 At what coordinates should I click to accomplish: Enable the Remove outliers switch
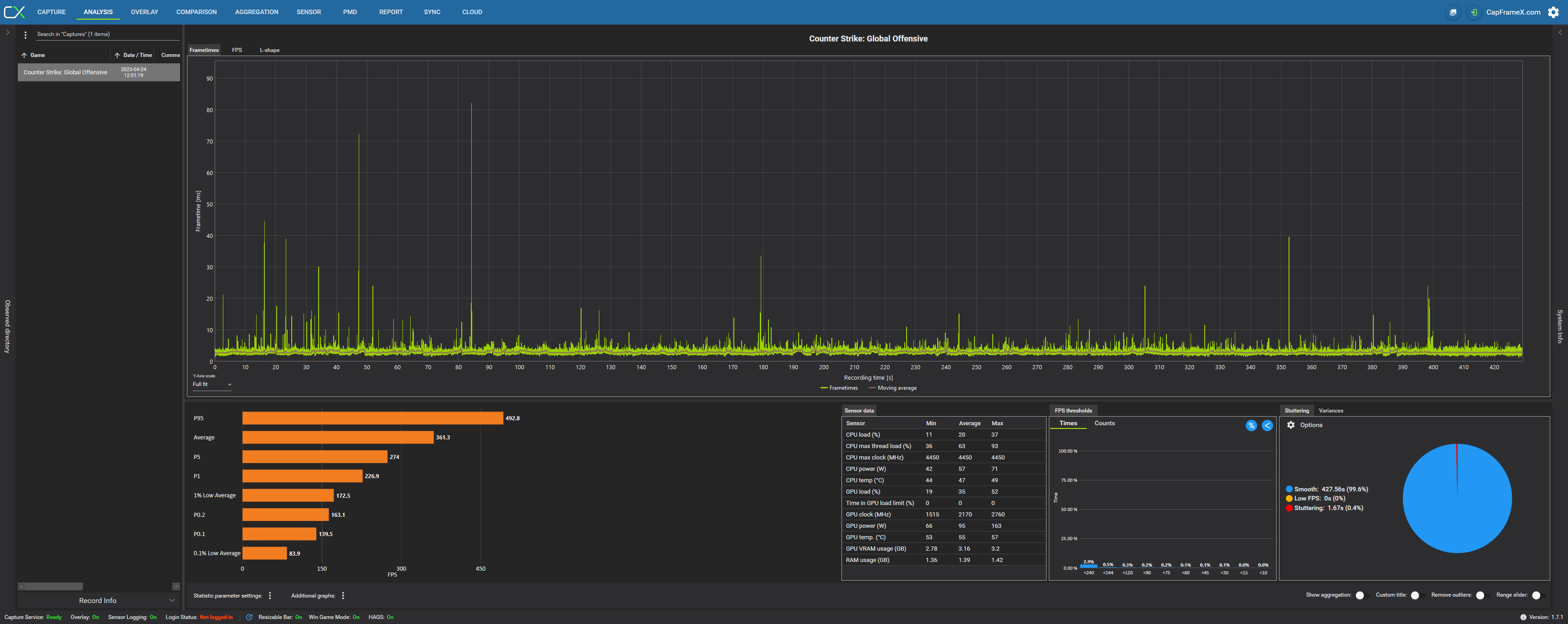1482,595
